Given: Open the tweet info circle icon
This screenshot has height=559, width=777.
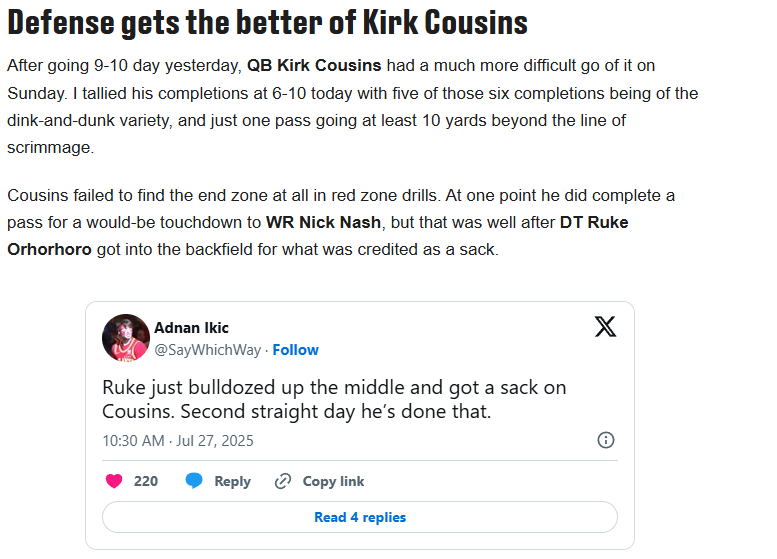Looking at the screenshot, I should [606, 440].
